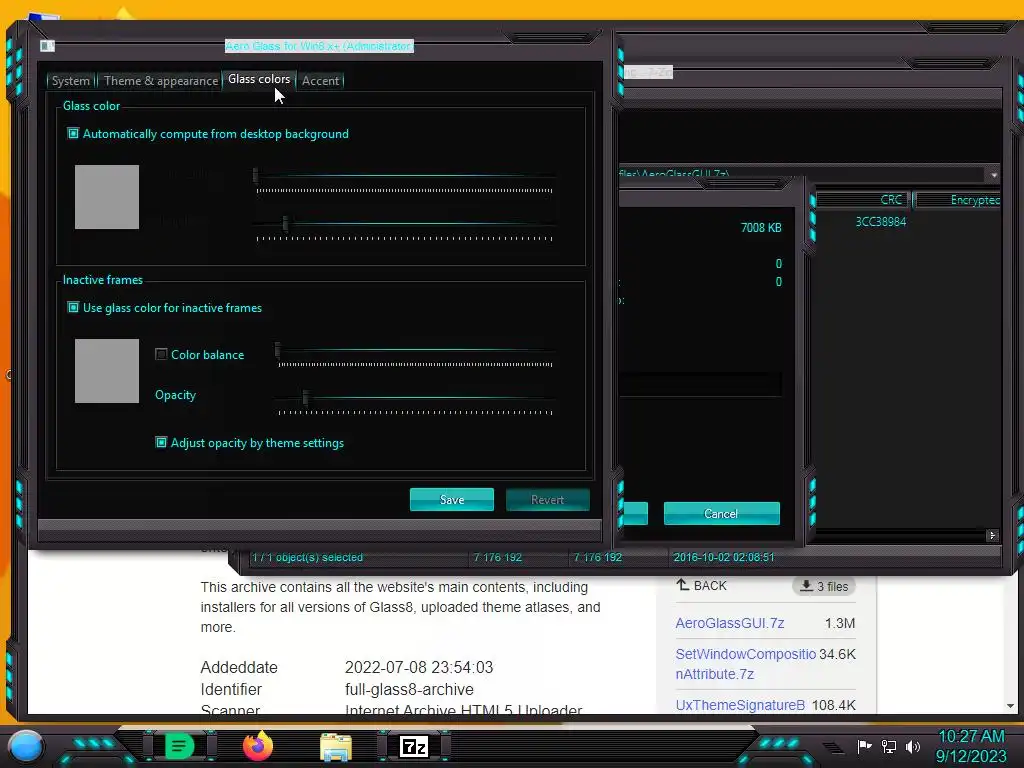Open the taskbar clock showing 10:27 AM

[x=971, y=746]
